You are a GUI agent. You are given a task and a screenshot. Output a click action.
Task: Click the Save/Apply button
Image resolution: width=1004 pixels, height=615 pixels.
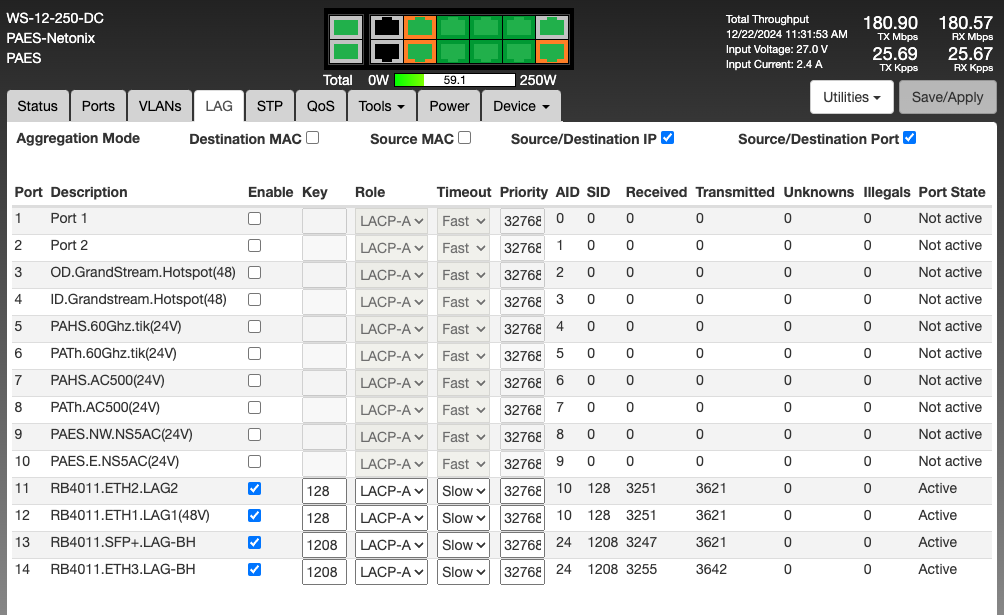pos(947,97)
